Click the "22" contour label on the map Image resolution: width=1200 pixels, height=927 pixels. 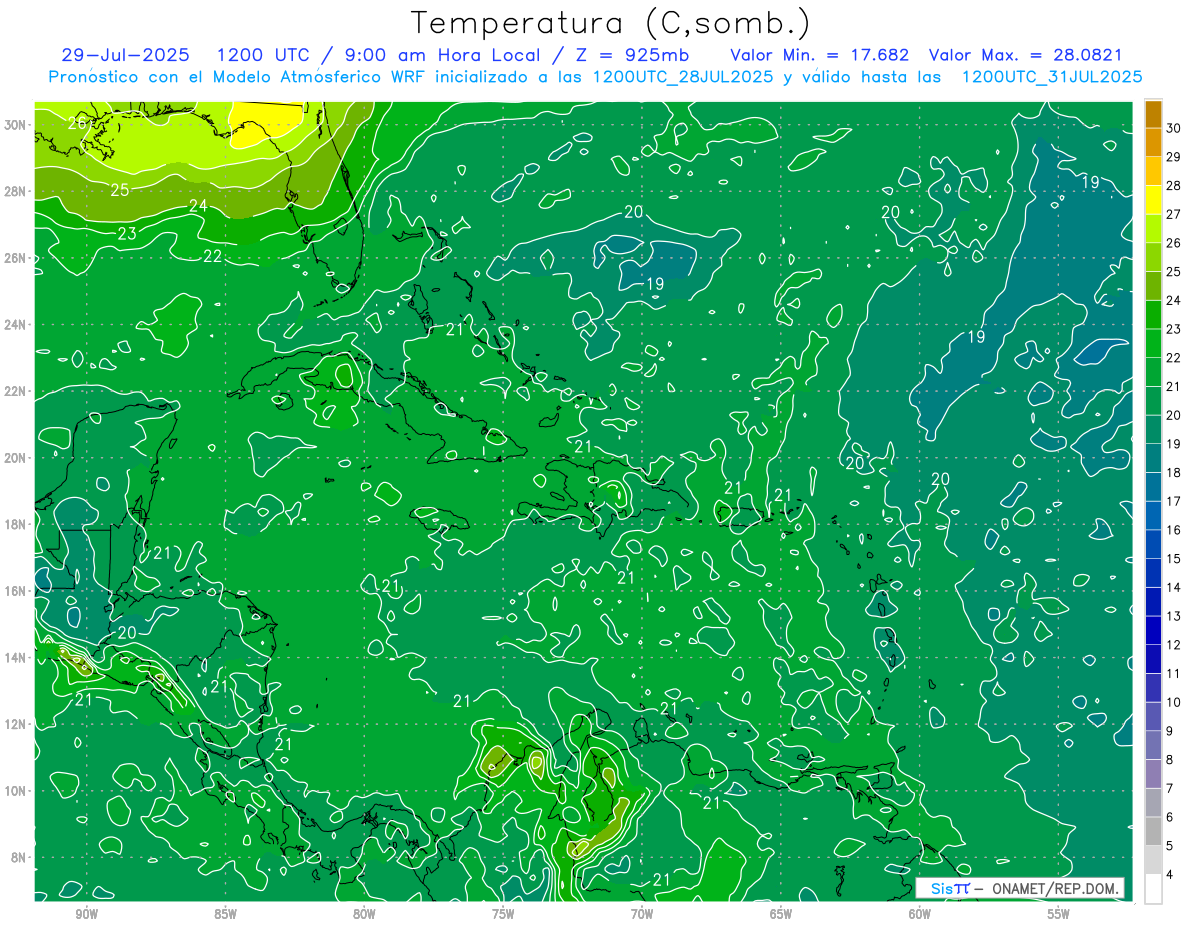click(x=213, y=256)
